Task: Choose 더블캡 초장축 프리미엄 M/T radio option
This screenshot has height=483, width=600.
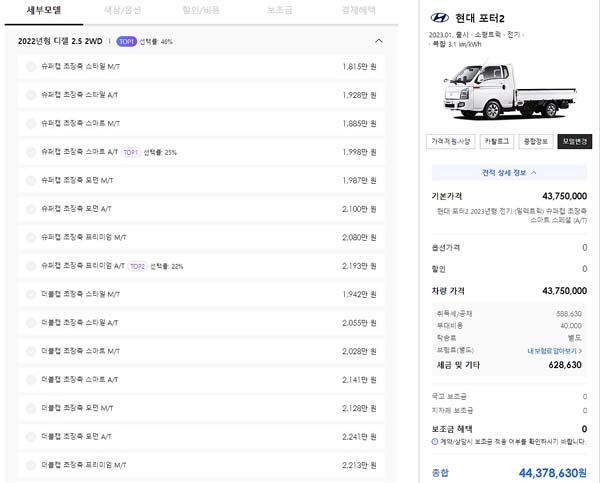Action: coord(31,465)
